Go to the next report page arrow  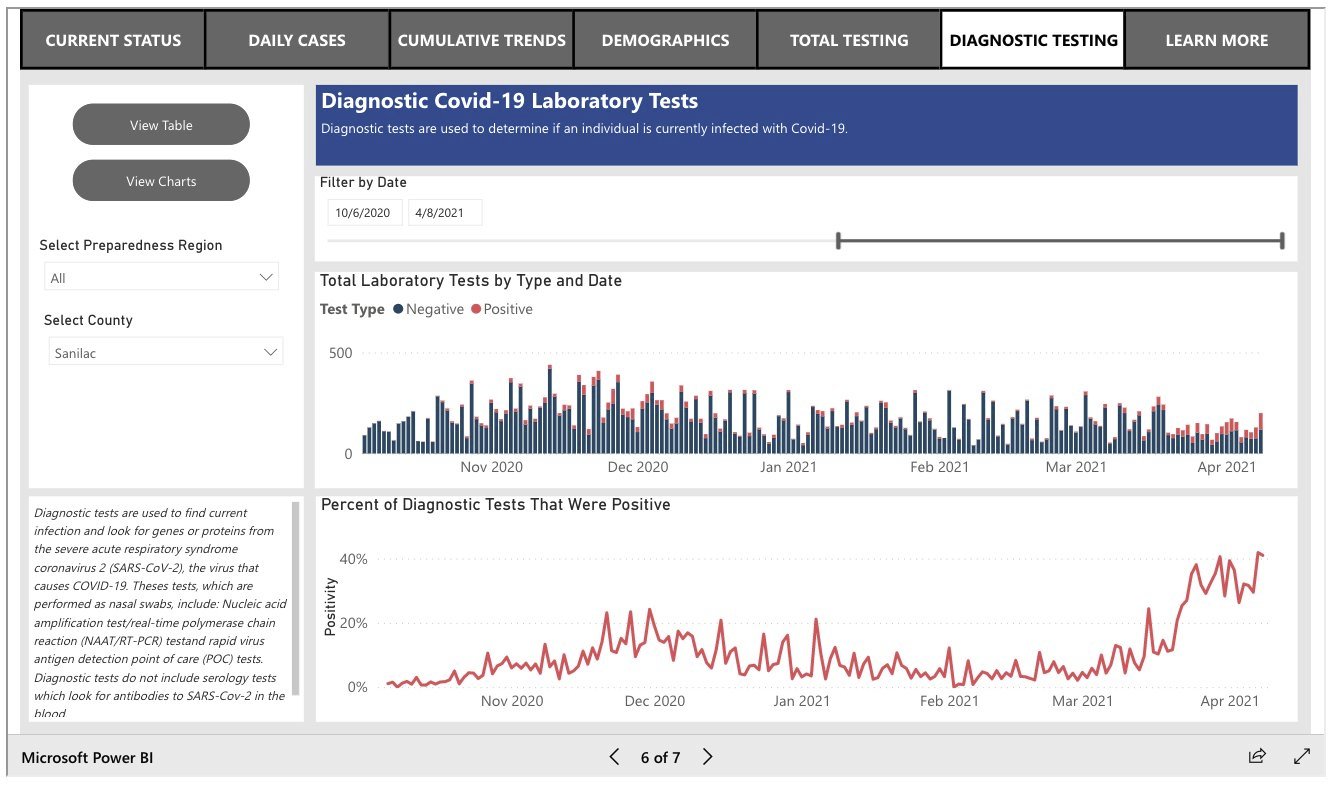tap(708, 757)
